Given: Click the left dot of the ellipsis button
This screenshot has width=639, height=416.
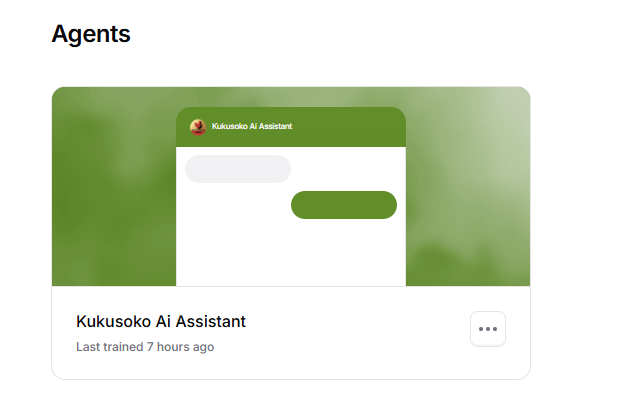Looking at the screenshot, I should (x=481, y=329).
